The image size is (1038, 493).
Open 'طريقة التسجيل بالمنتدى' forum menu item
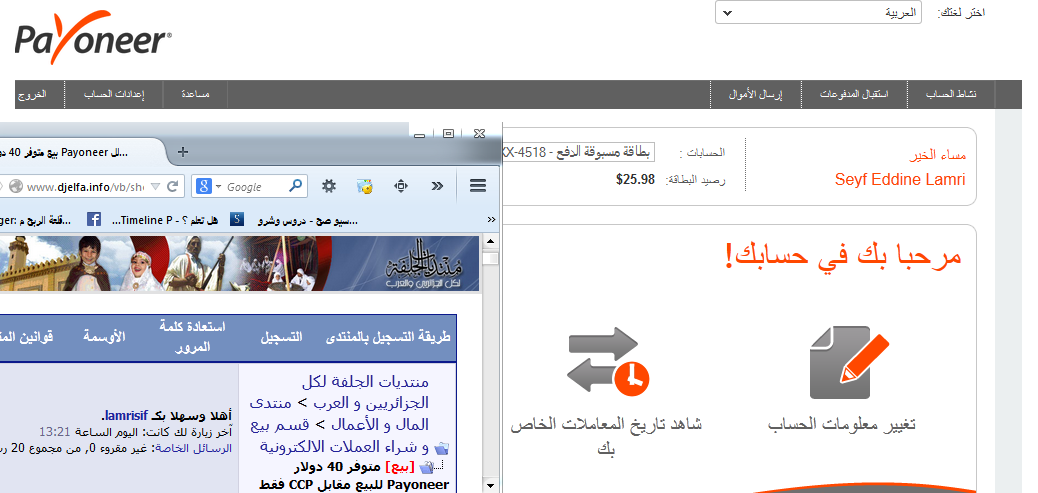(389, 337)
